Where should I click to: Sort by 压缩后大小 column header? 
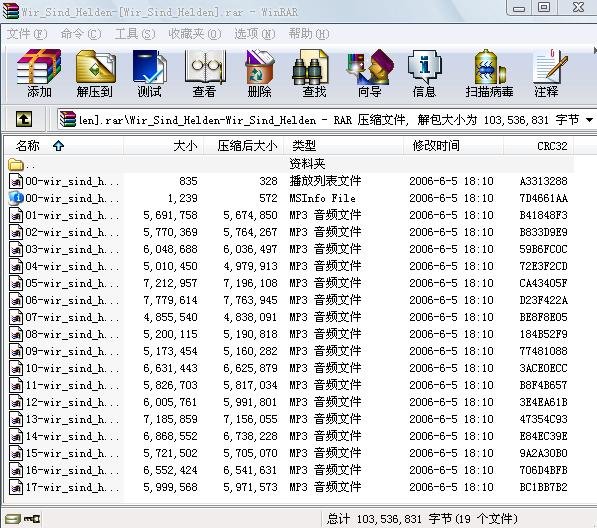[x=244, y=145]
